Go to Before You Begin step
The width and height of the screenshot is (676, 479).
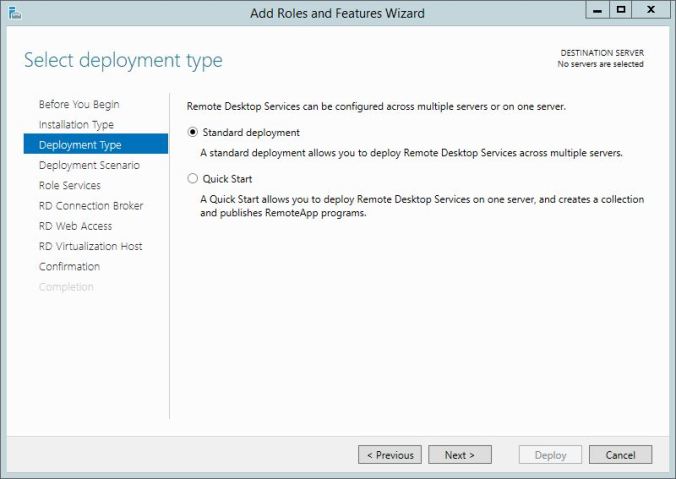(79, 104)
